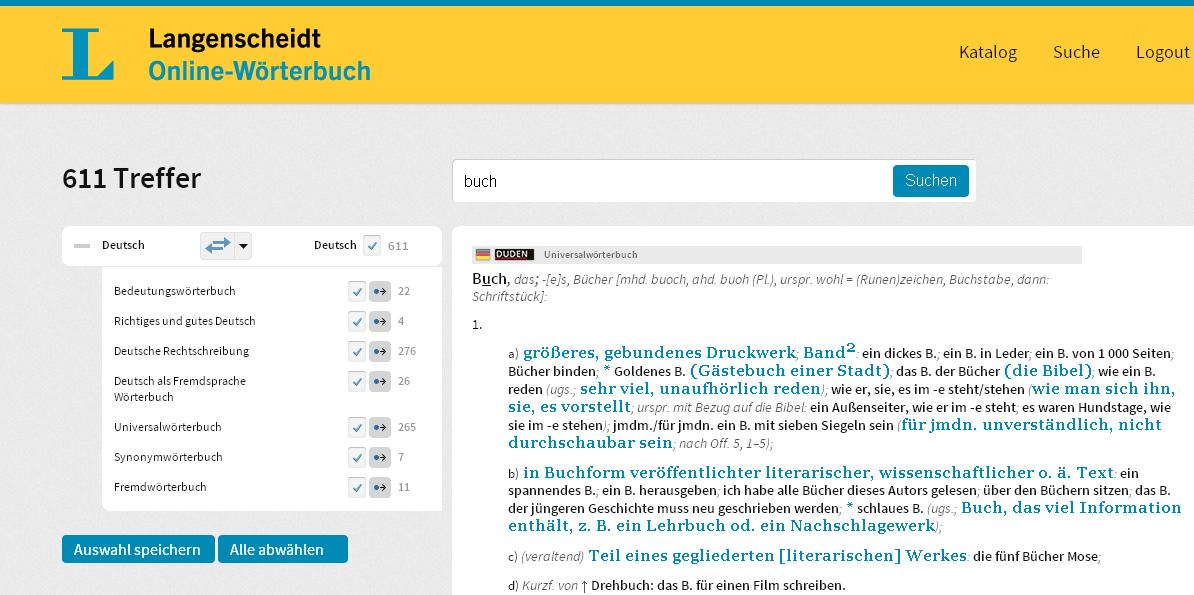1194x595 pixels.
Task: Click the "Deutsch als Fremdsprache Wörterbuch" label
Action: click(180, 389)
